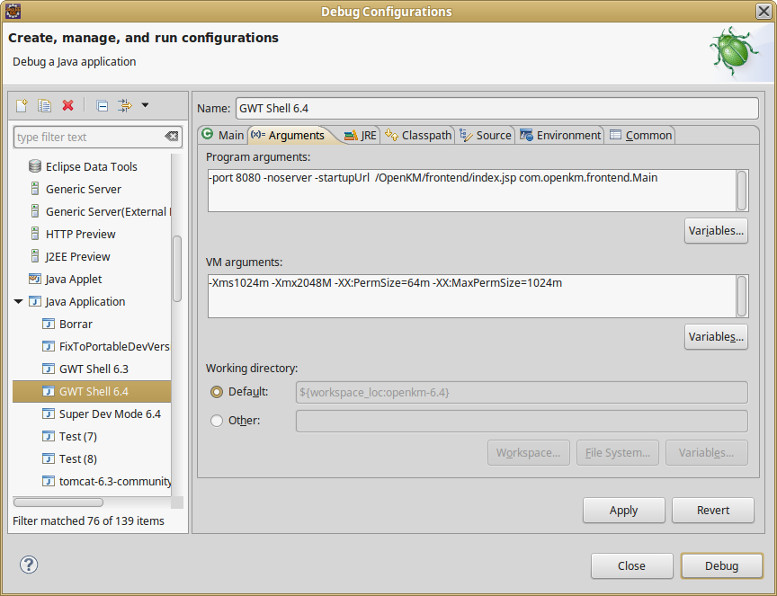Screen dimensions: 777x596
Task: Select Default working directory radio button
Action: coord(217,392)
